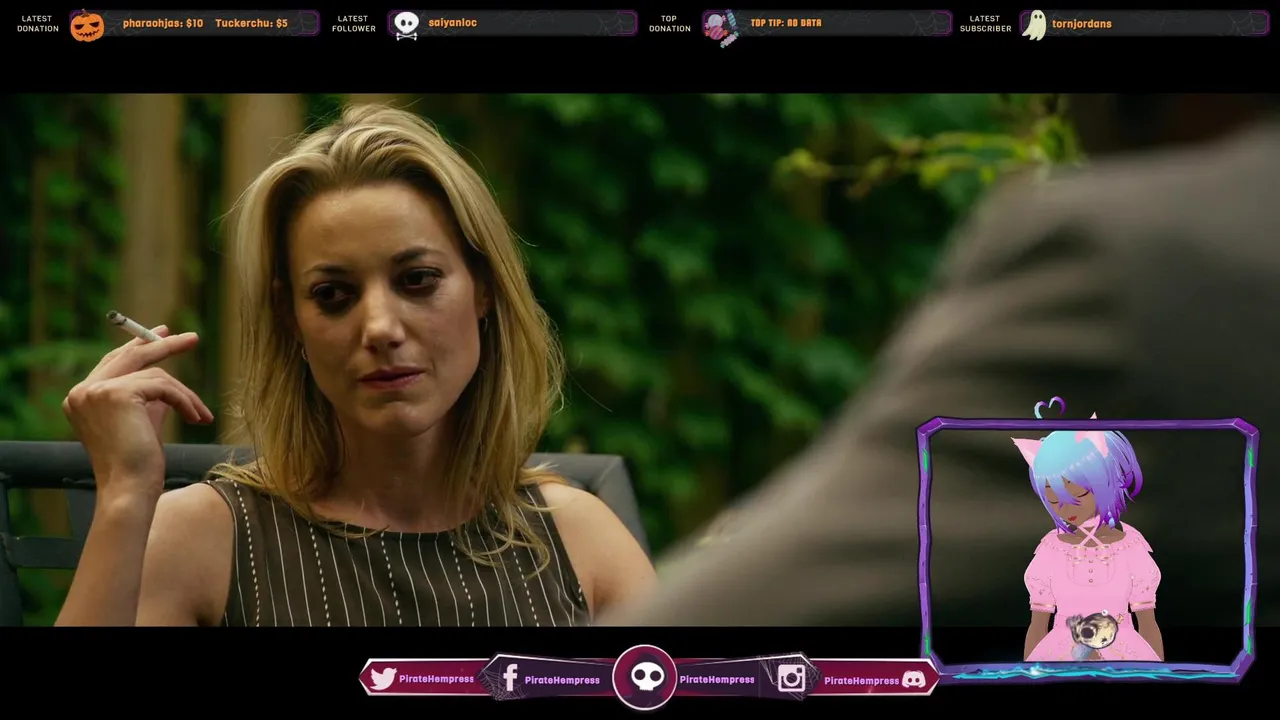Click the ghost icon beside Latest Subscriber

(x=1035, y=24)
